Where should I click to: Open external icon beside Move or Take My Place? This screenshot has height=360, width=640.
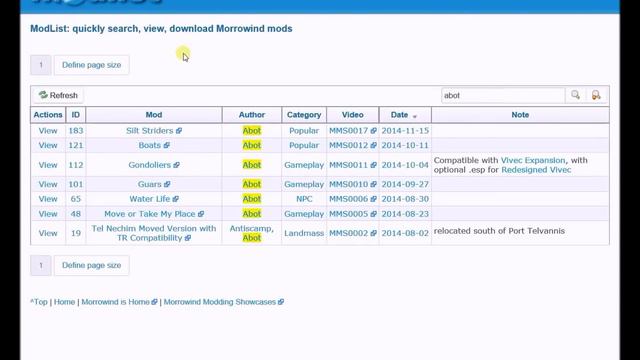201,214
